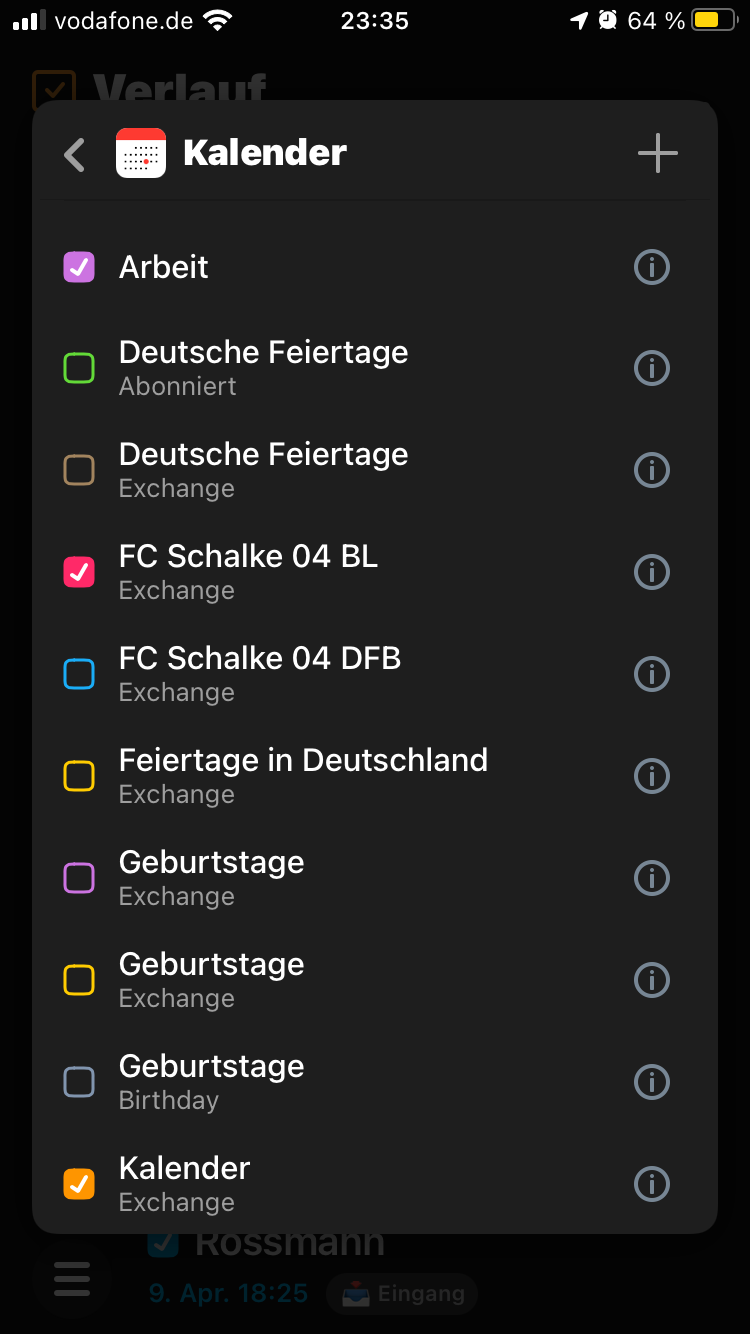Add a new calendar with plus icon
Viewport: 750px width, 1334px height.
(x=657, y=153)
